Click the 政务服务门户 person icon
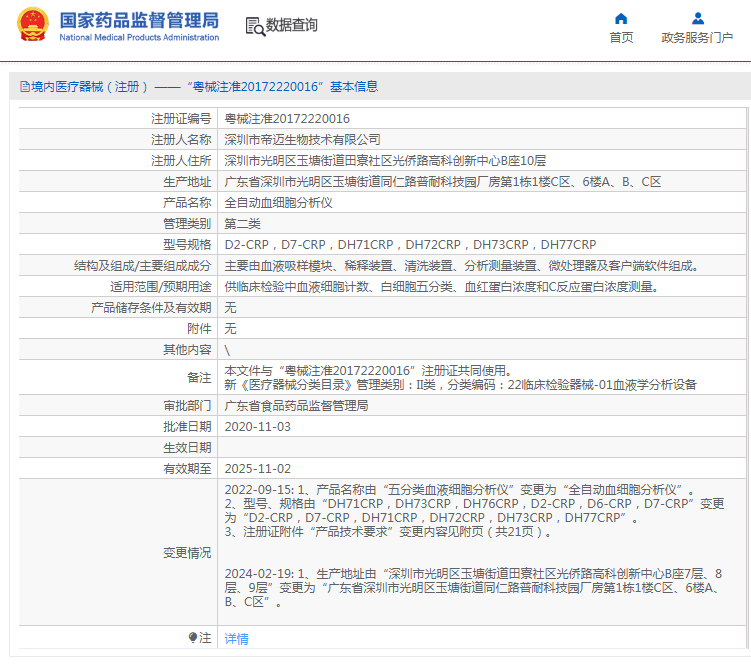This screenshot has width=751, height=665. (698, 19)
